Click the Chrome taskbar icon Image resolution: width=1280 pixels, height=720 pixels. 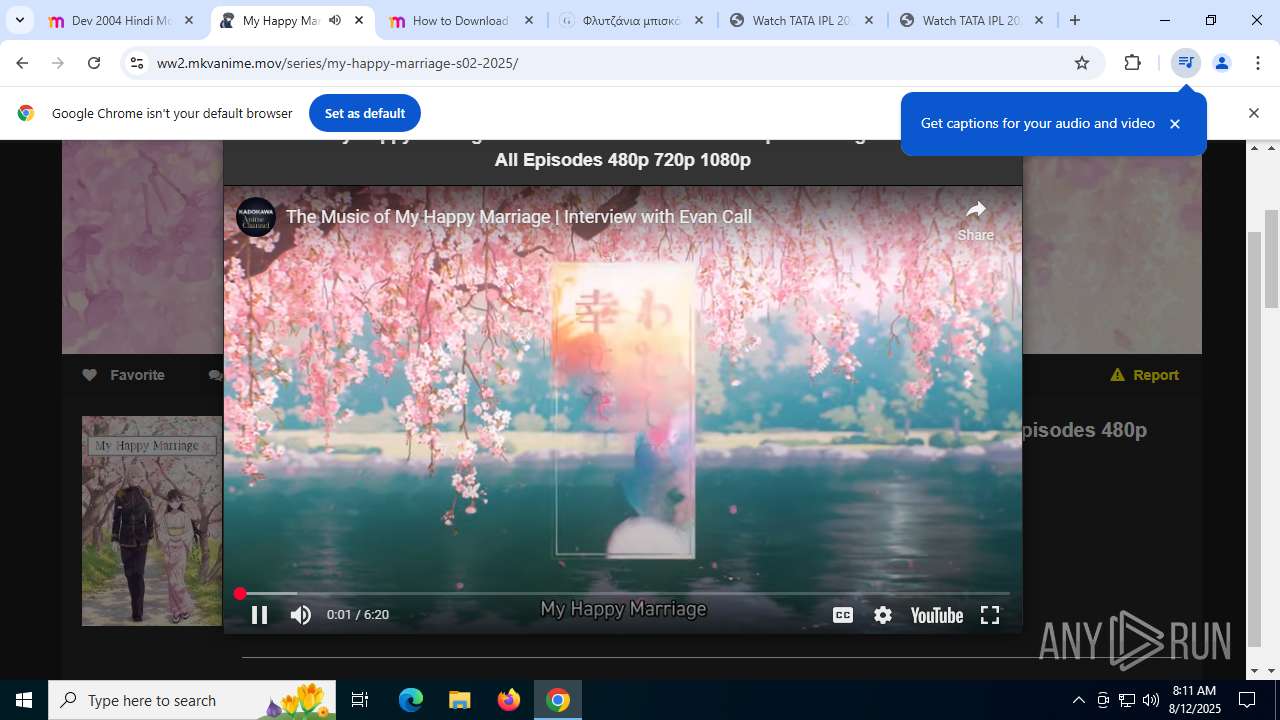pyautogui.click(x=558, y=700)
